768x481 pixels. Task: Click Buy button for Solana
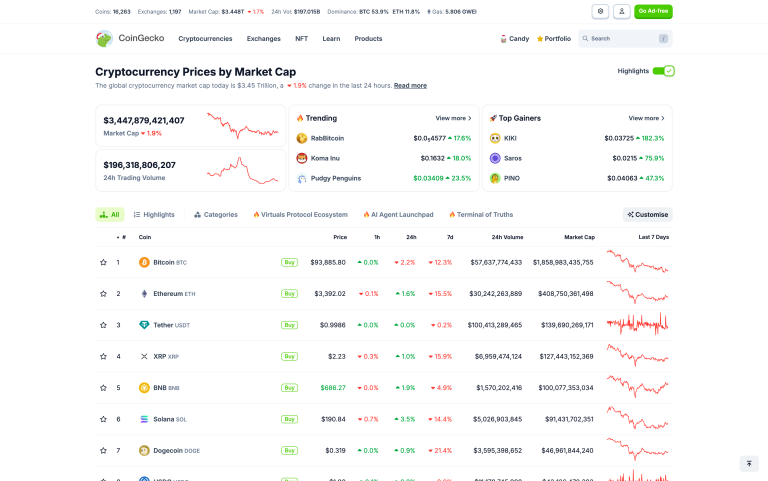(289, 419)
